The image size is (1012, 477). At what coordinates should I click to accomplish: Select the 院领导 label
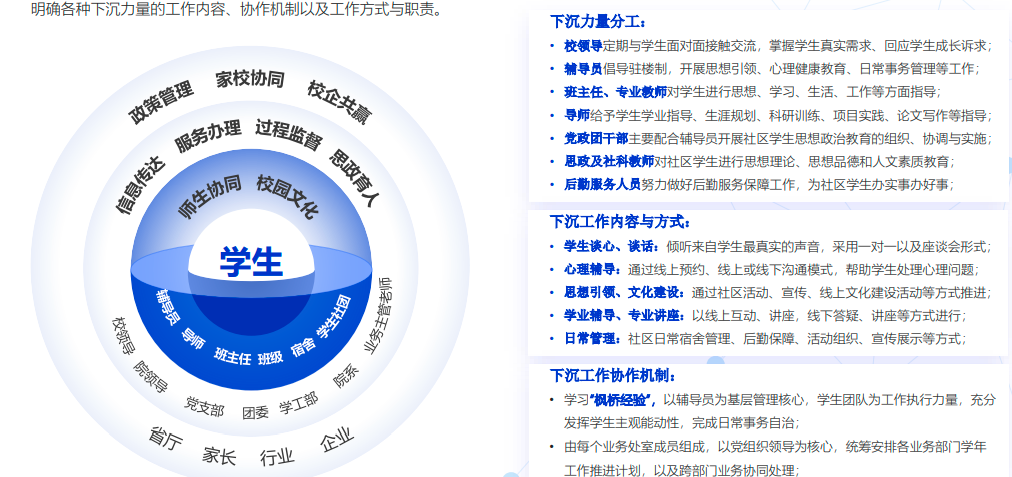tap(150, 377)
